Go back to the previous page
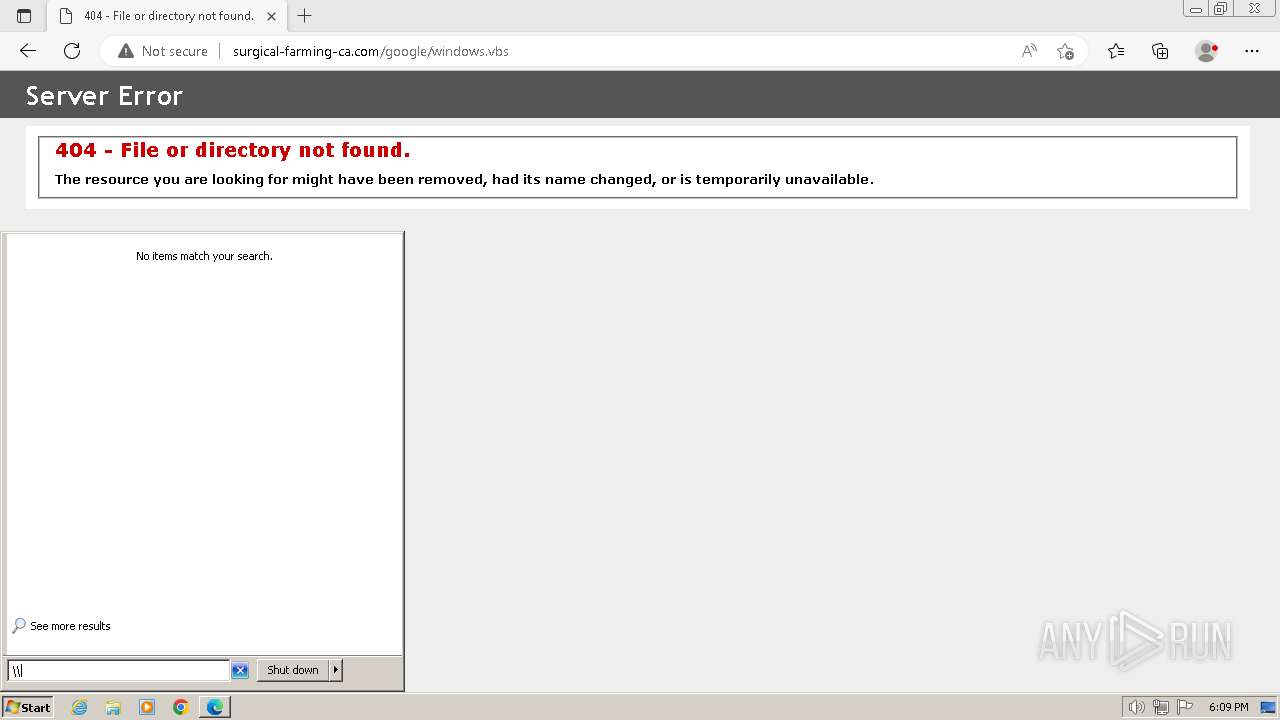The height and width of the screenshot is (720, 1280). tap(28, 51)
